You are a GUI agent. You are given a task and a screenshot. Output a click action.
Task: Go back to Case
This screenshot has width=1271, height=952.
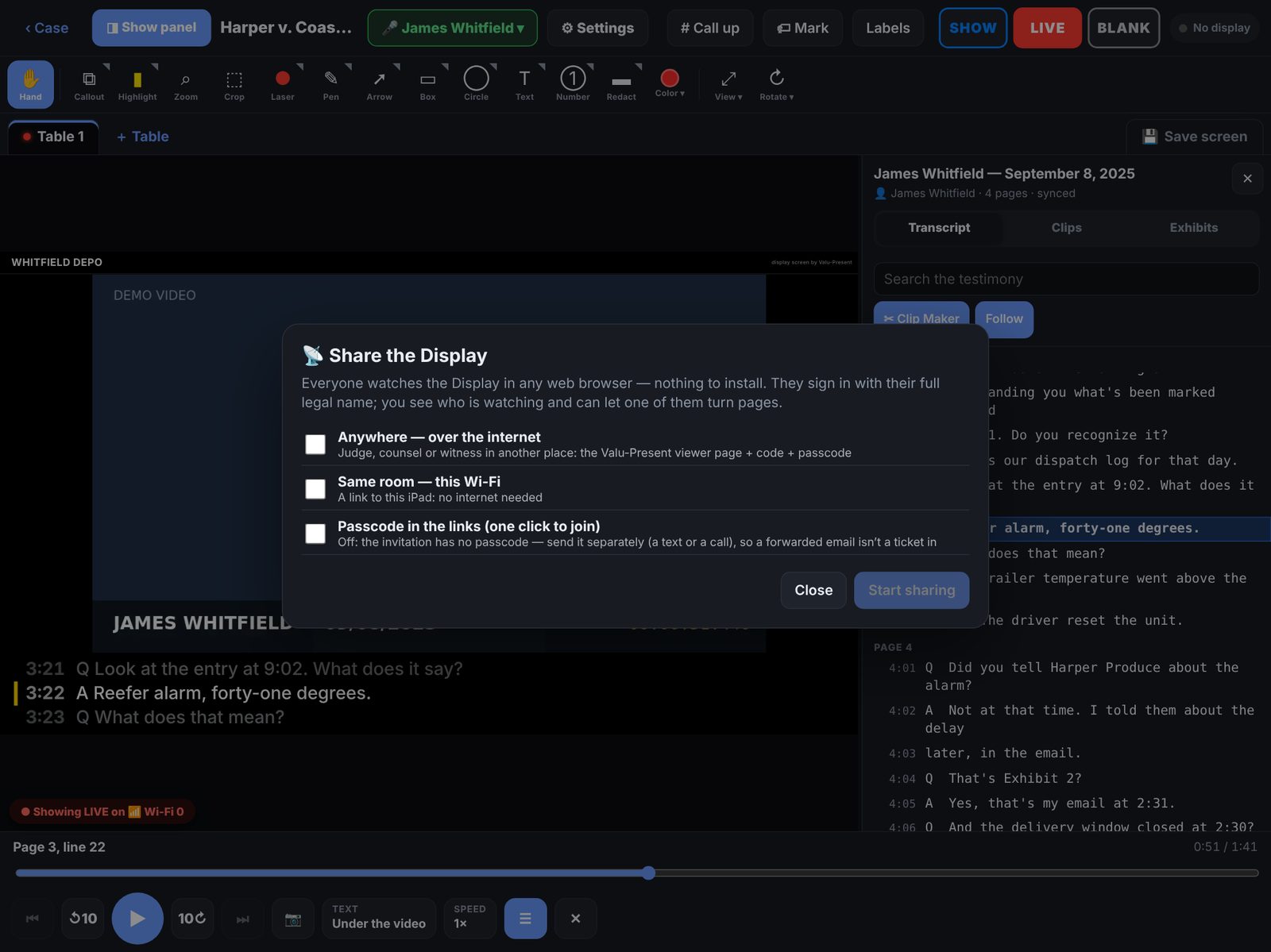[x=46, y=28]
